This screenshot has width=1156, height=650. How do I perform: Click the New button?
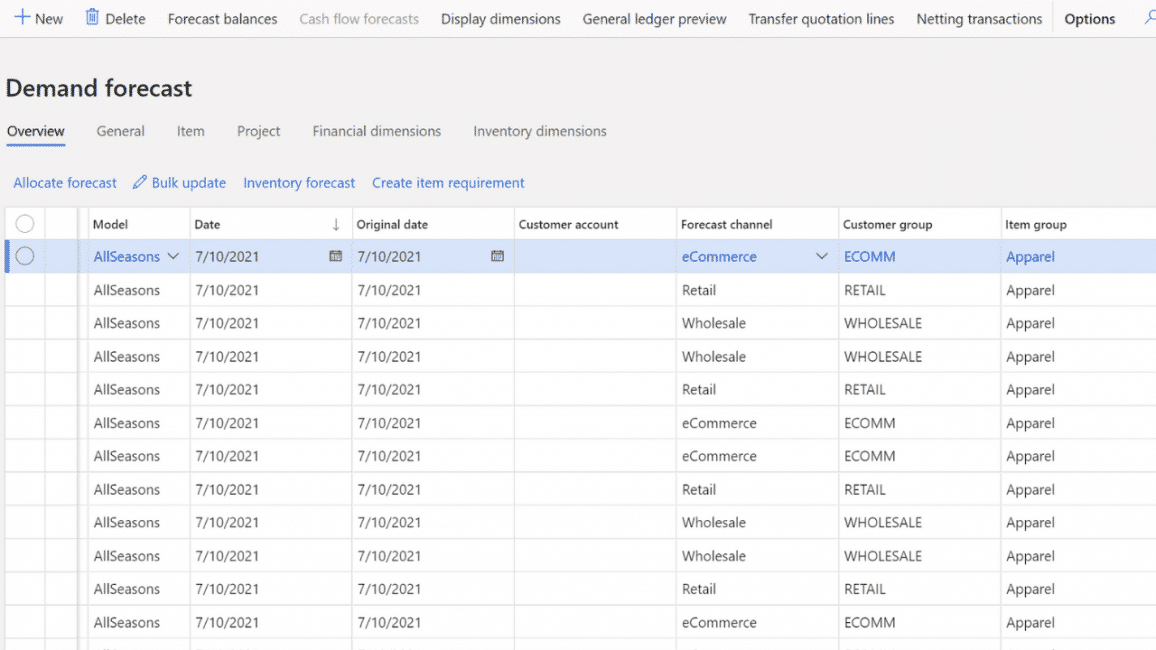coord(39,18)
